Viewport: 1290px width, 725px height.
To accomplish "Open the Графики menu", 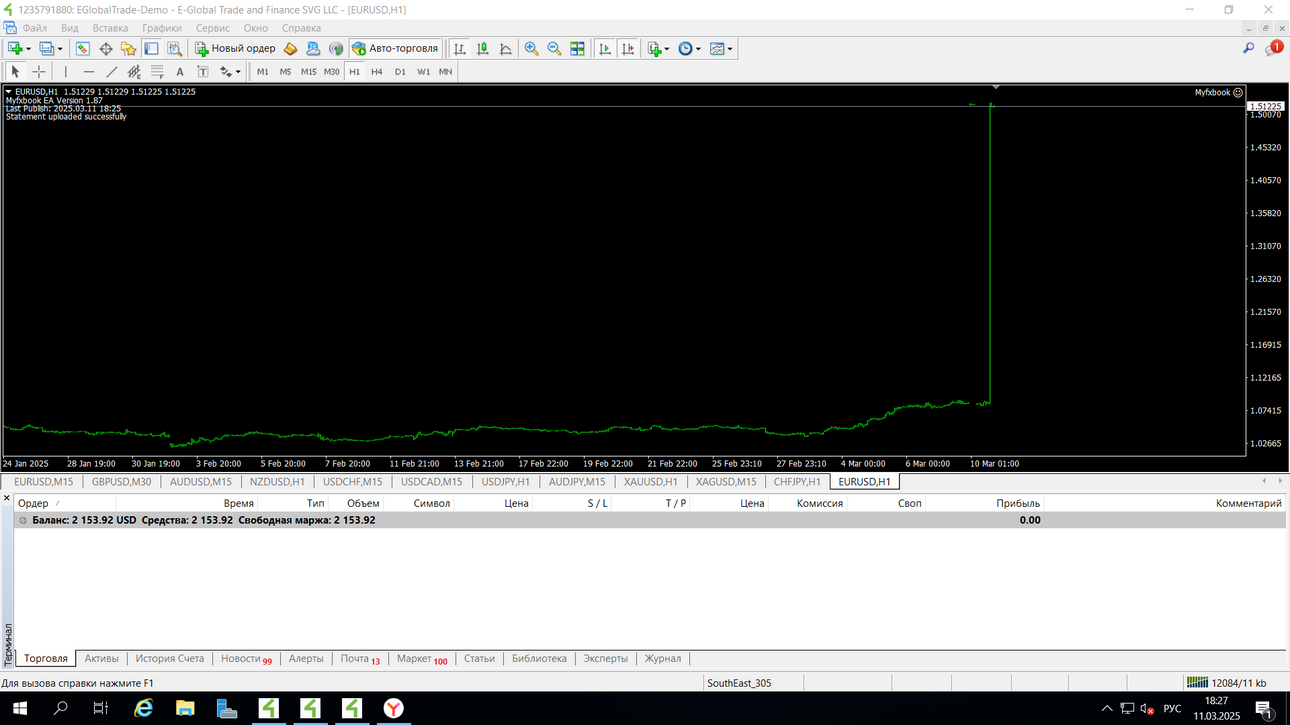I will pyautogui.click(x=162, y=28).
